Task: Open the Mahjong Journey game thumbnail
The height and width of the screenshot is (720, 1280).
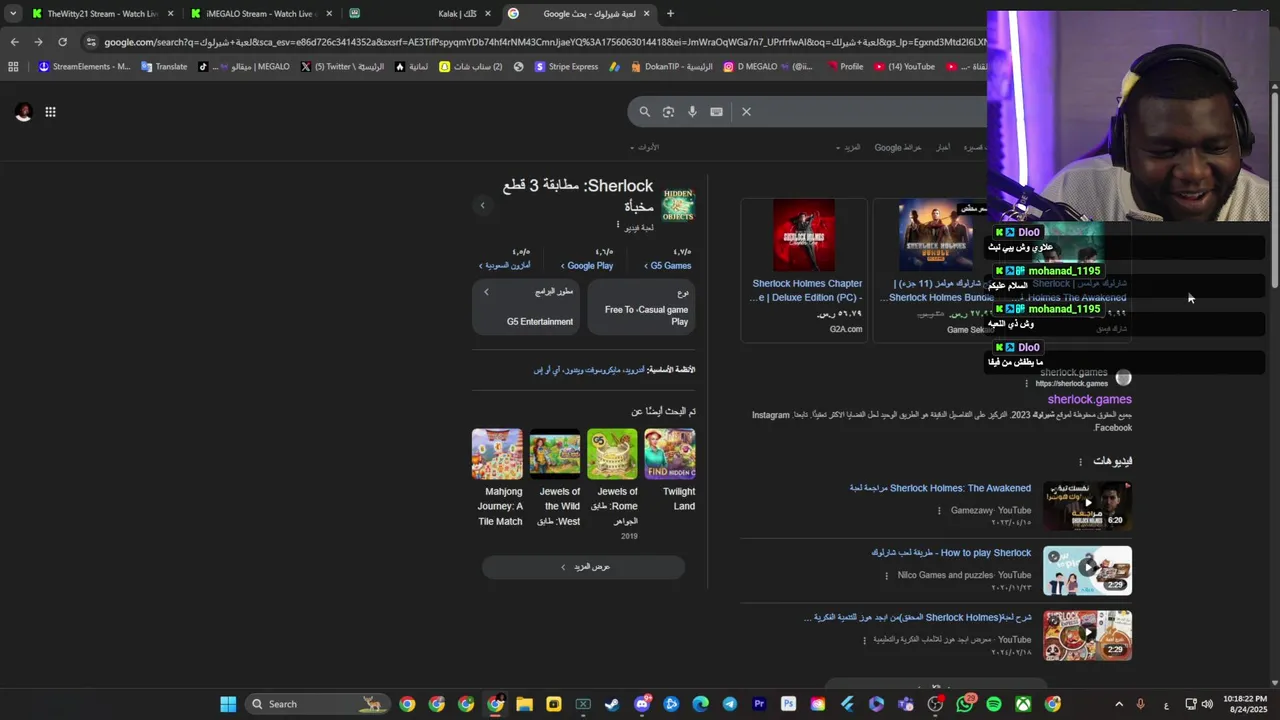Action: coord(497,454)
